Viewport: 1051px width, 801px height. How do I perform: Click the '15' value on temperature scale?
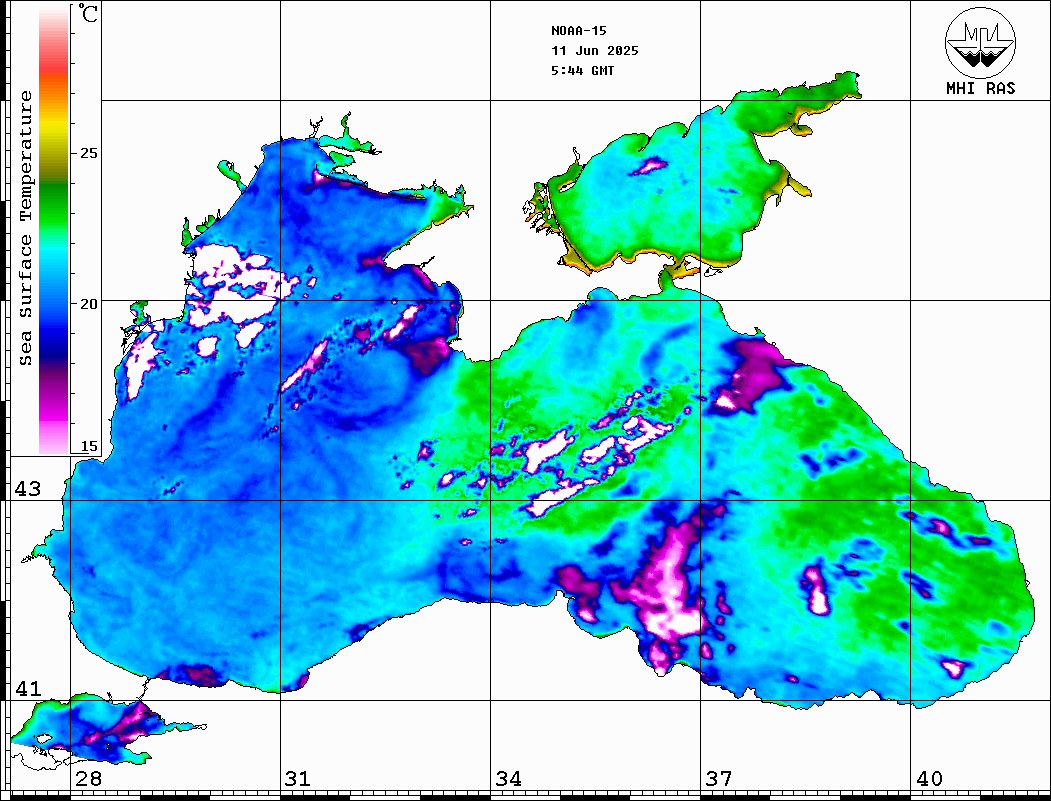click(x=88, y=446)
